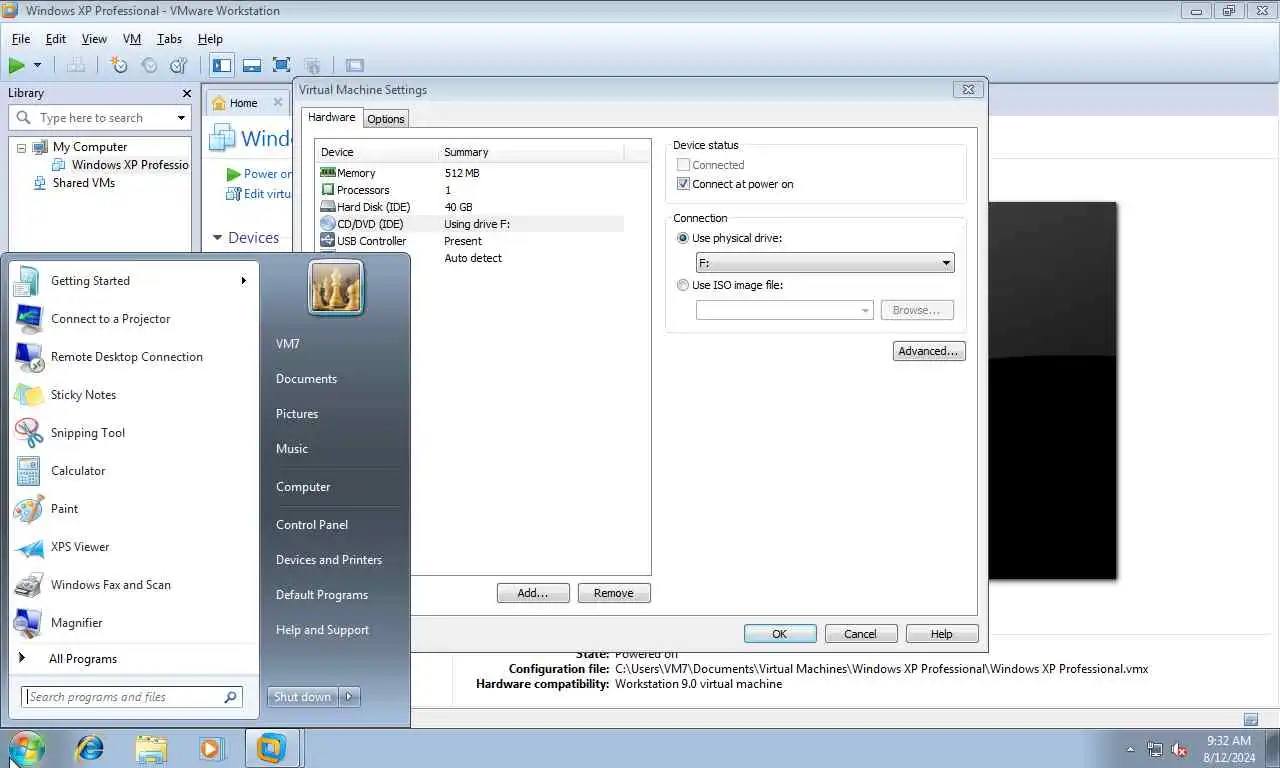Open Sticky Notes from Start menu
Image resolution: width=1280 pixels, height=768 pixels.
tap(134, 395)
